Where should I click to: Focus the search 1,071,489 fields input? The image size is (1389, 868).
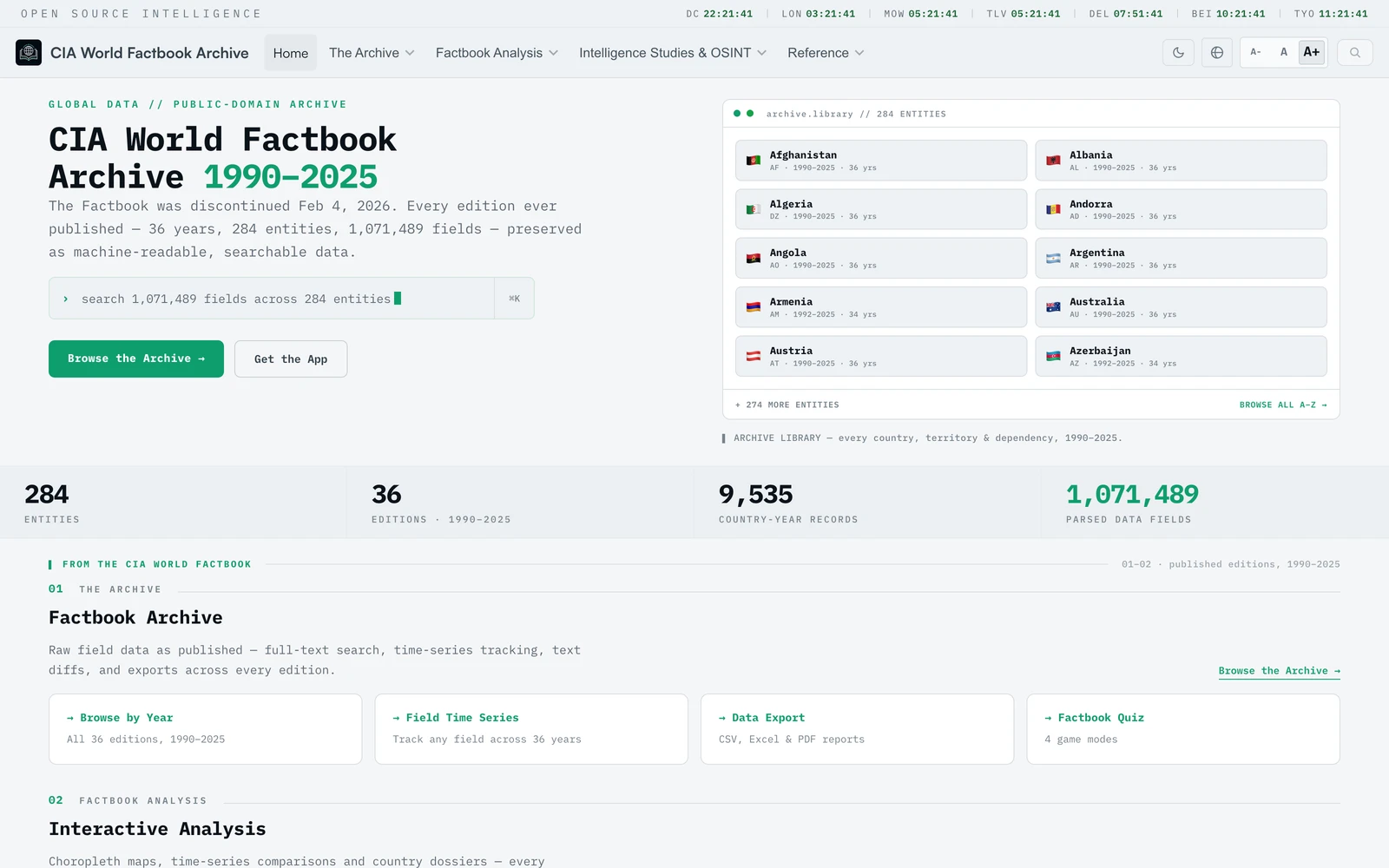[272, 299]
